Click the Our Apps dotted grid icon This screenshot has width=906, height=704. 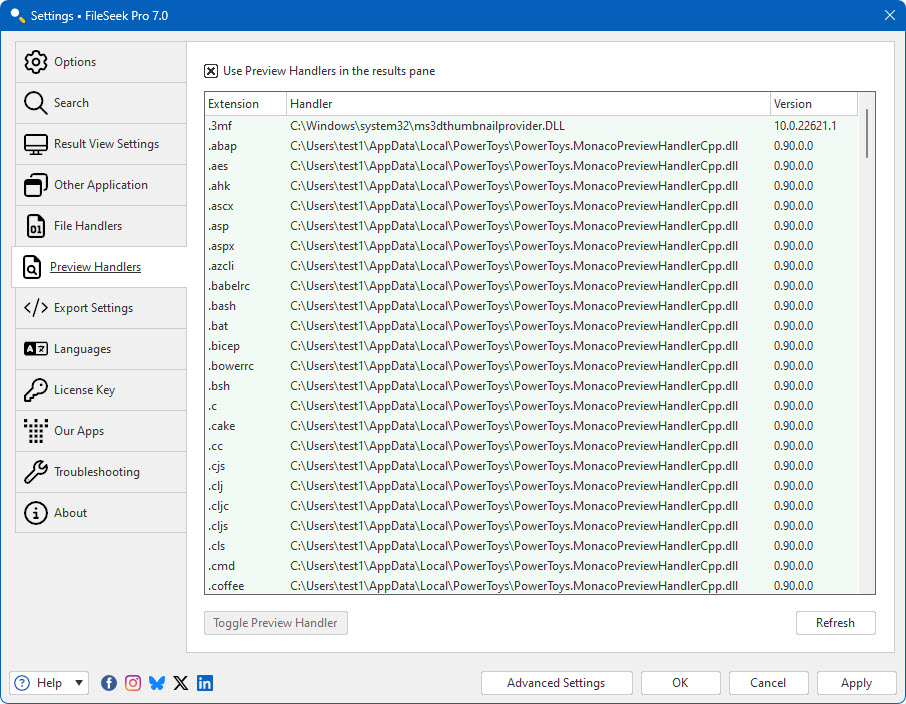point(35,431)
